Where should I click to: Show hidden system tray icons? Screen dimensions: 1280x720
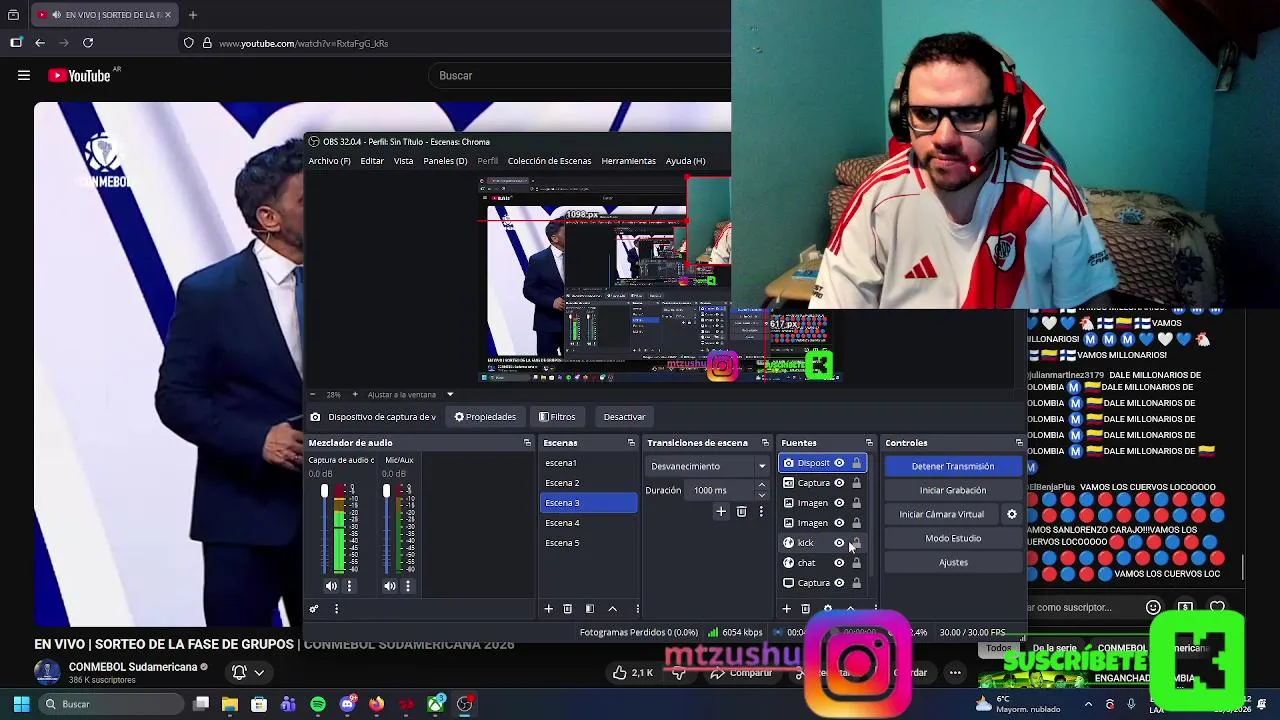pyautogui.click(x=1088, y=704)
